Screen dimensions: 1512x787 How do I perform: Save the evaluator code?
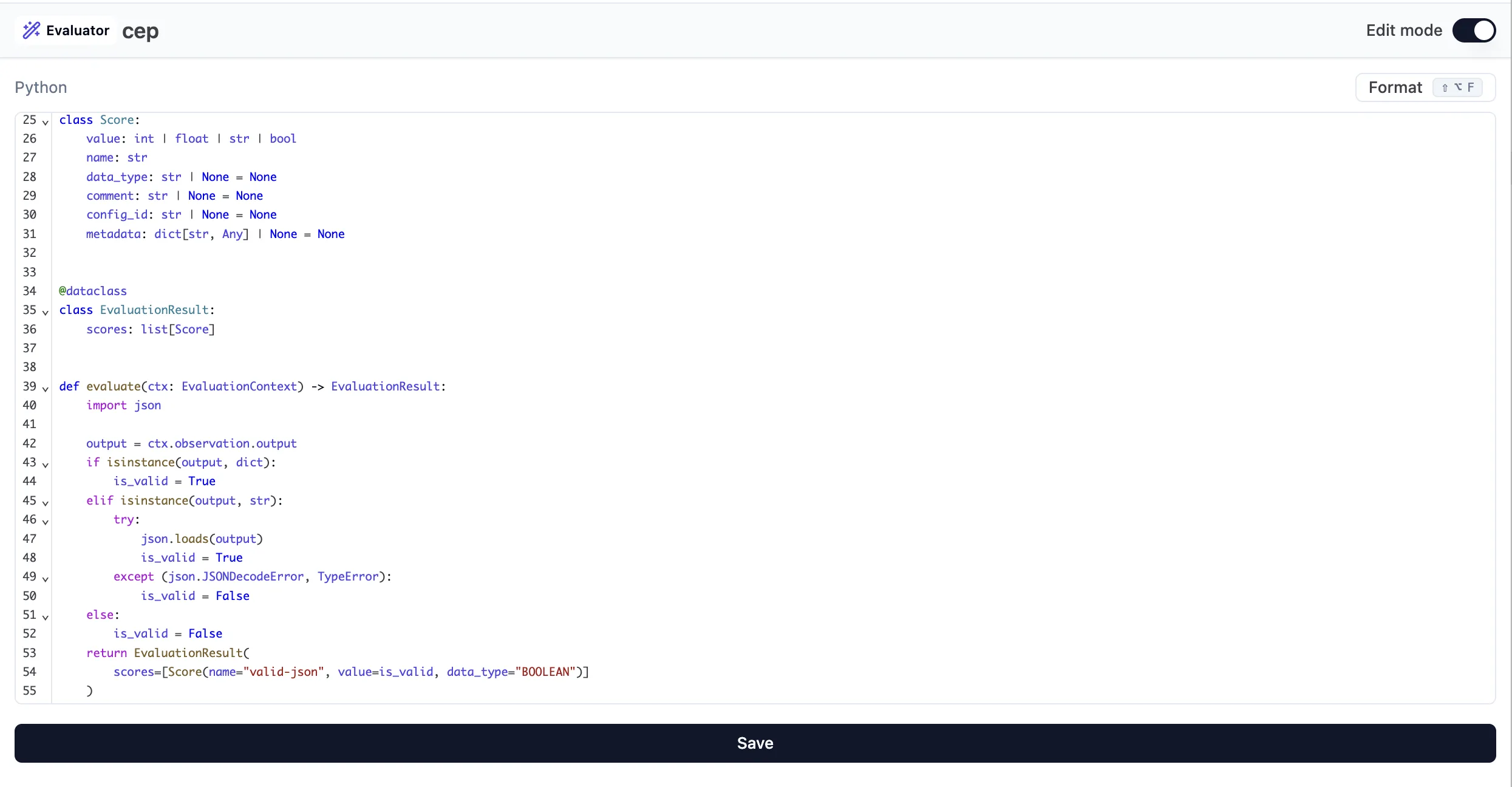tap(755, 743)
